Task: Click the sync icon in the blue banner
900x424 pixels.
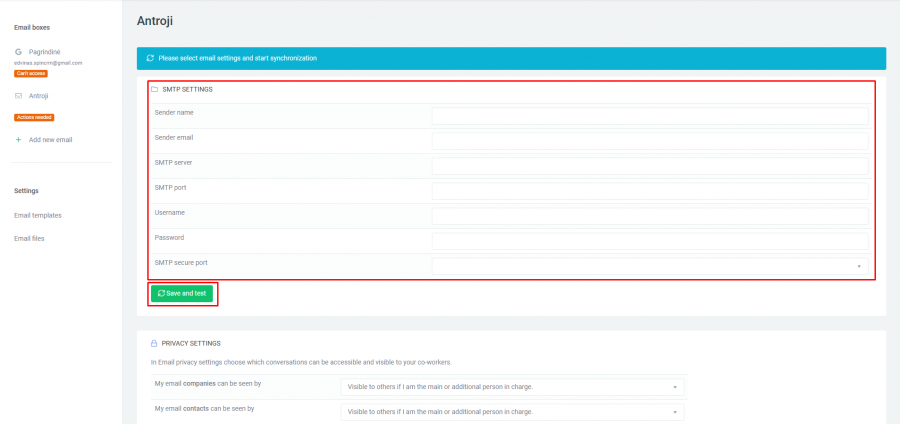Action: [x=150, y=58]
